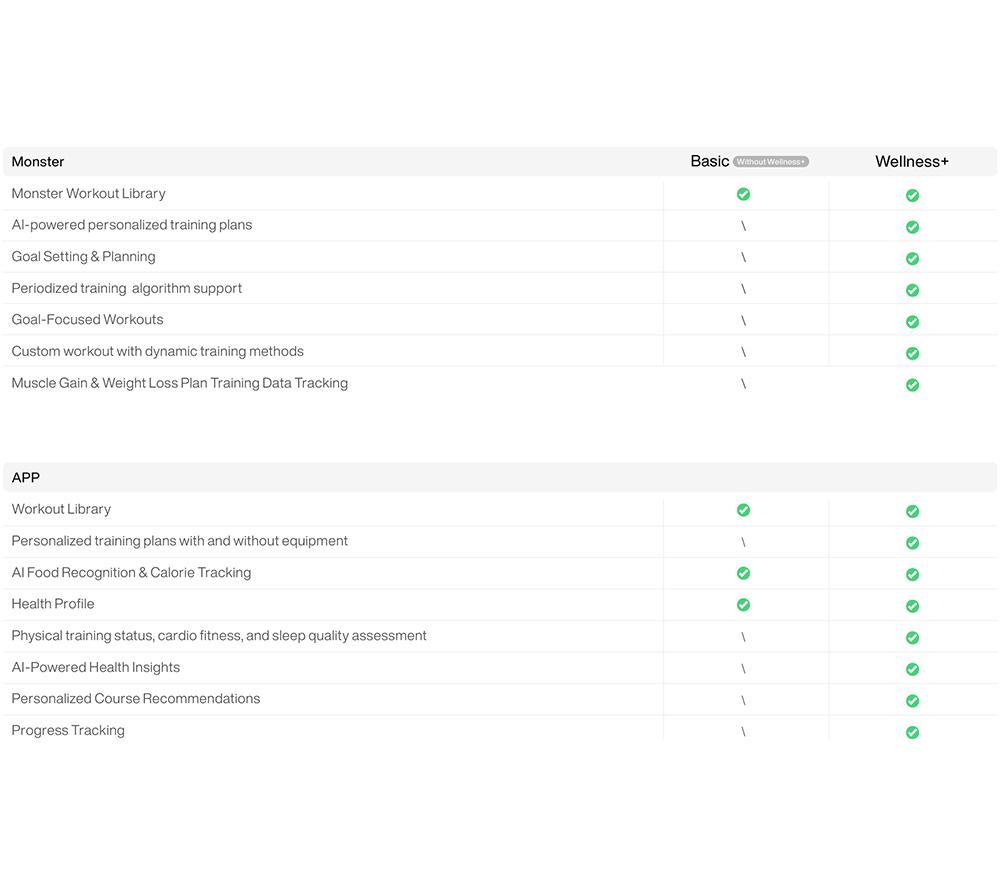Screen dimensions: 1000x887
Task: Select the Basic column header
Action: click(x=709, y=161)
